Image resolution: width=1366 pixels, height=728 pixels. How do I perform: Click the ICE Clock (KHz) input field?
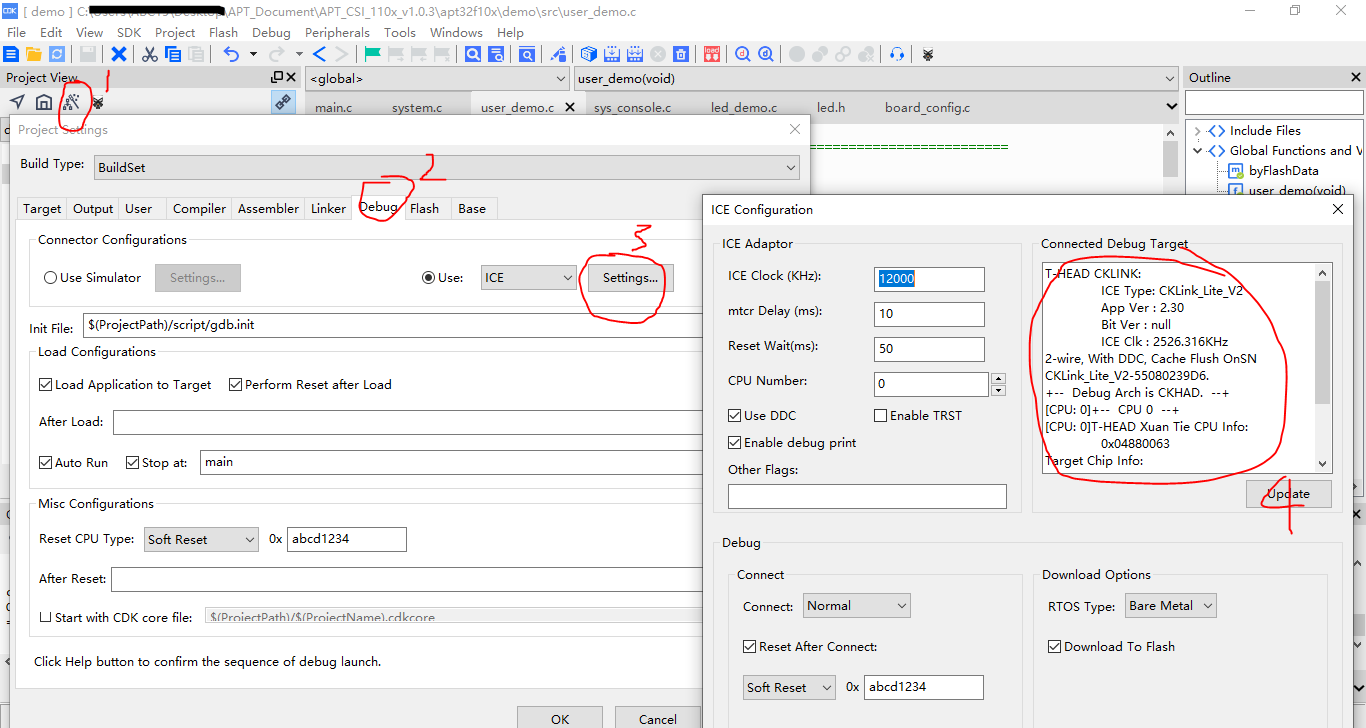[x=930, y=279]
